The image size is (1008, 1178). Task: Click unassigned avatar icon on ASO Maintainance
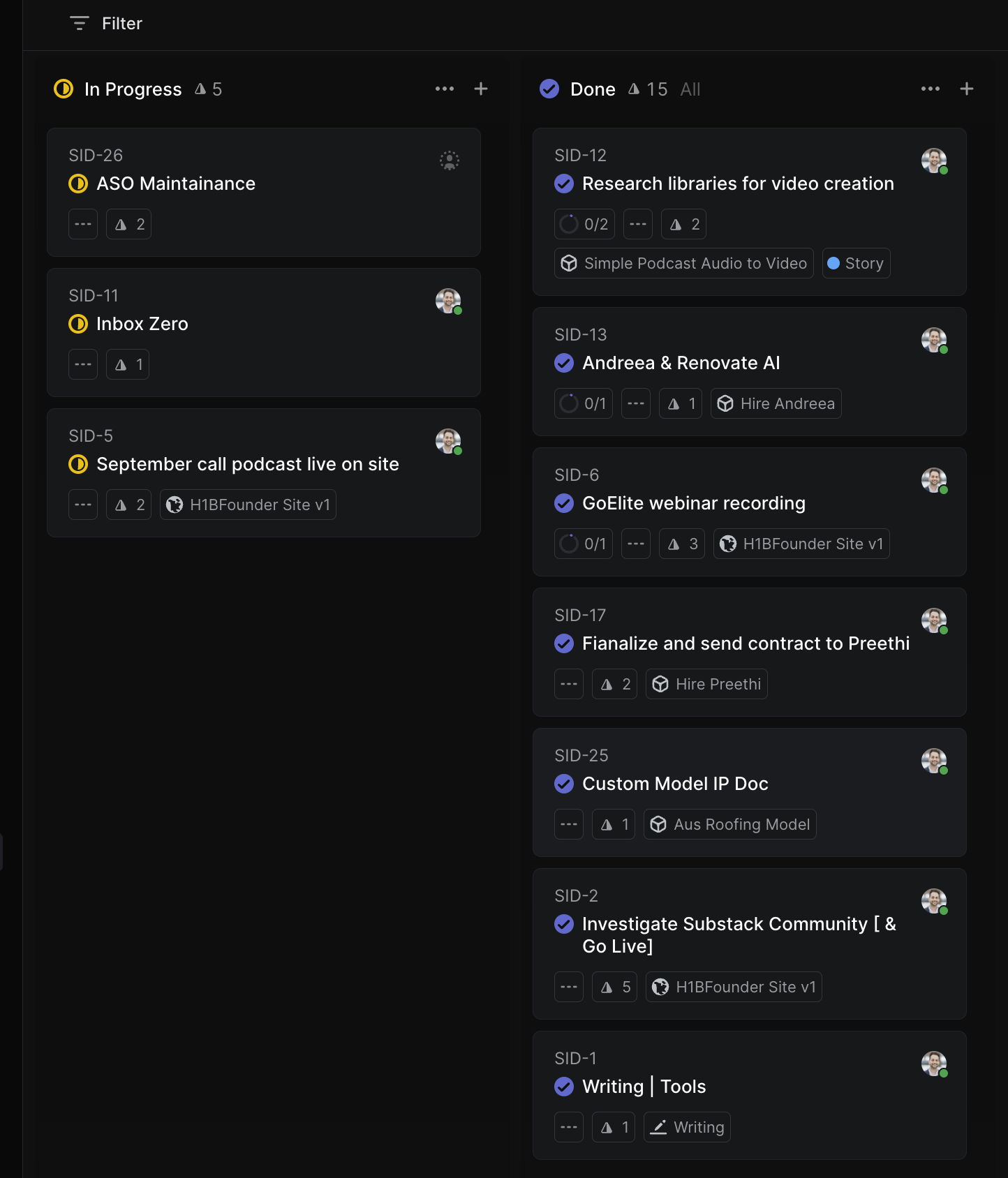click(x=450, y=161)
